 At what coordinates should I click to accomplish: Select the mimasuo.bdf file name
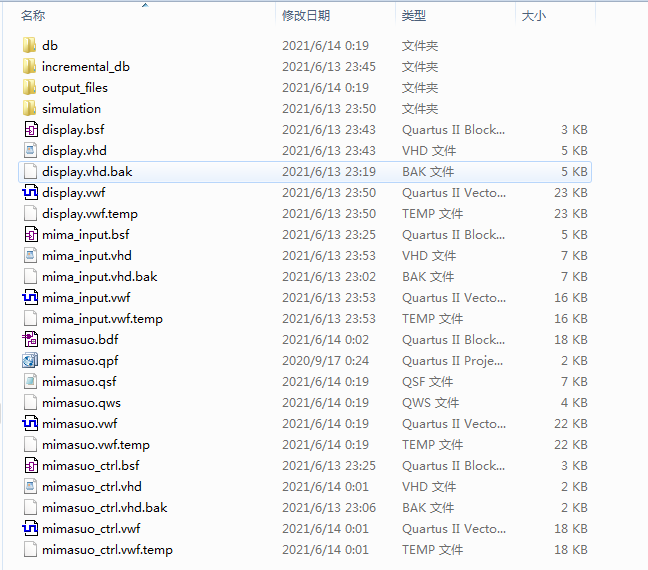[x=80, y=340]
